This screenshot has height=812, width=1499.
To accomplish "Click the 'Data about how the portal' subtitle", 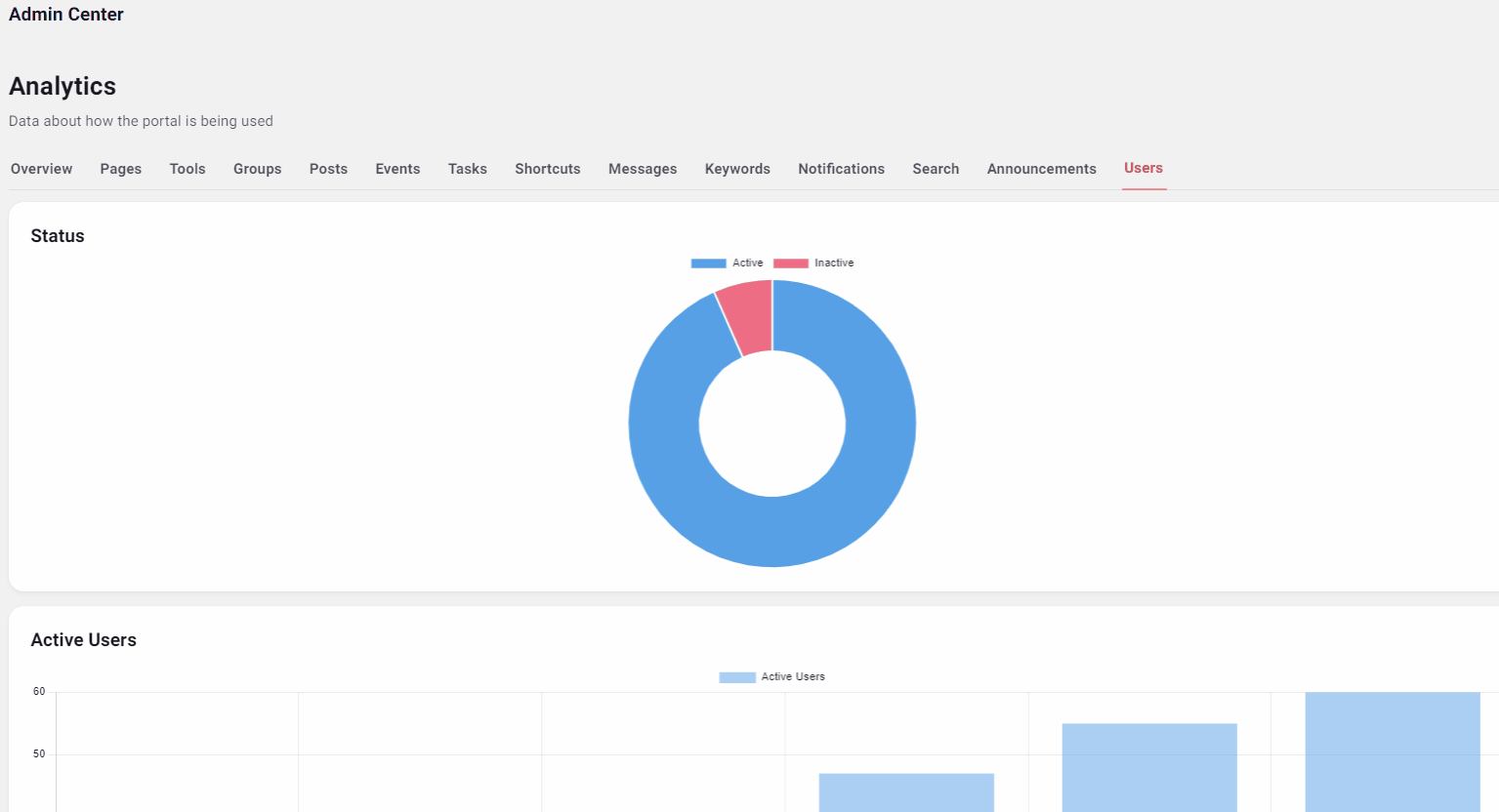I will [141, 121].
